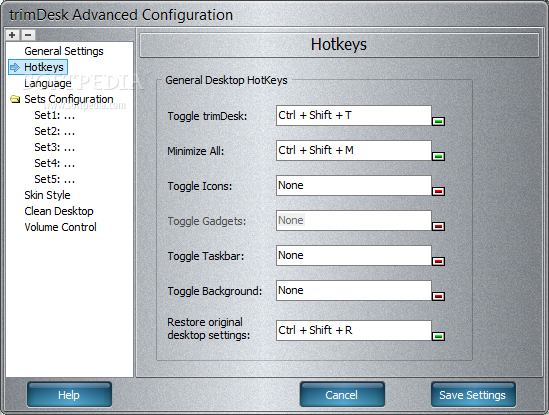Expand all tree nodes with plus button
The width and height of the screenshot is (549, 415).
[x=12, y=35]
